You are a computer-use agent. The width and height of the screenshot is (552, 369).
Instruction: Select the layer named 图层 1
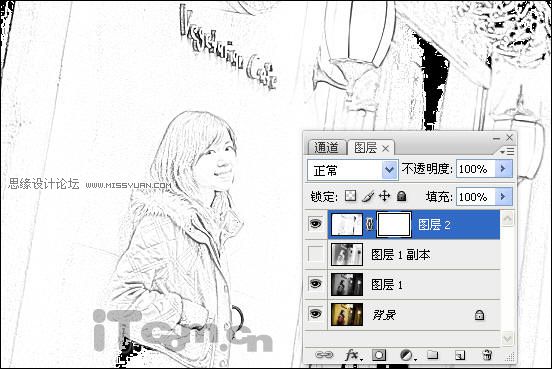coord(387,284)
